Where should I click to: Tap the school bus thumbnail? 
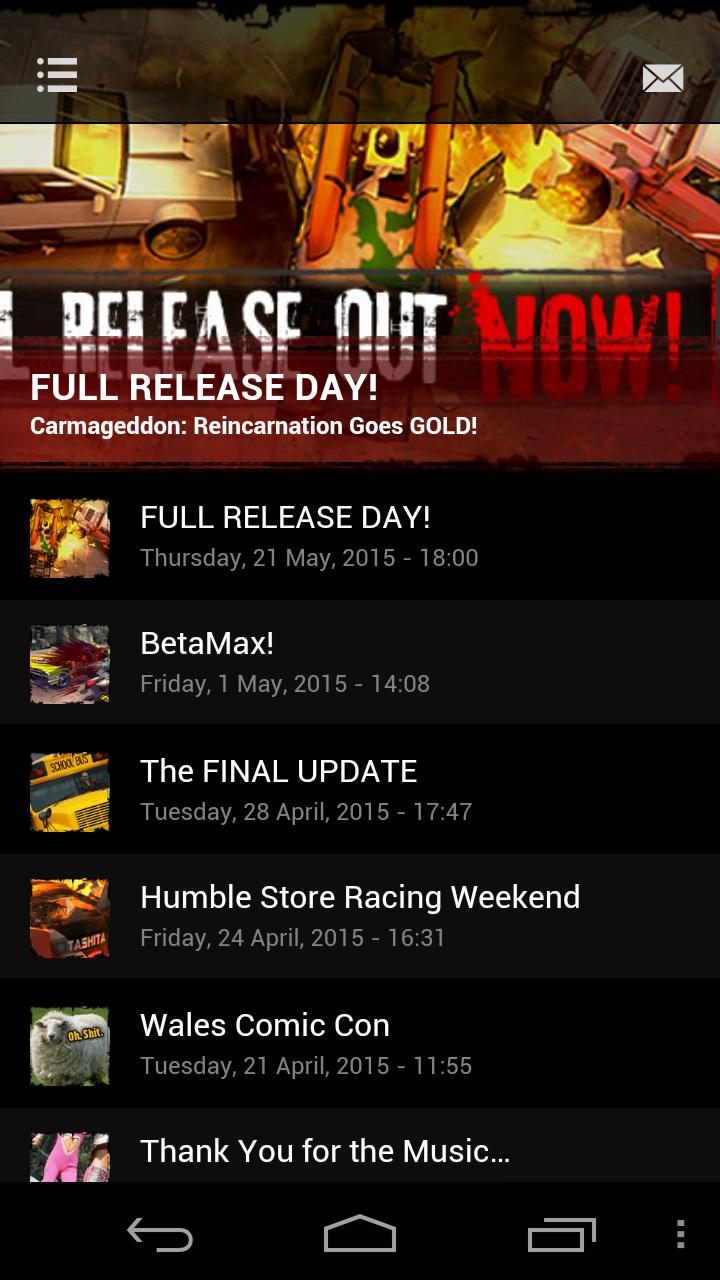tap(70, 791)
